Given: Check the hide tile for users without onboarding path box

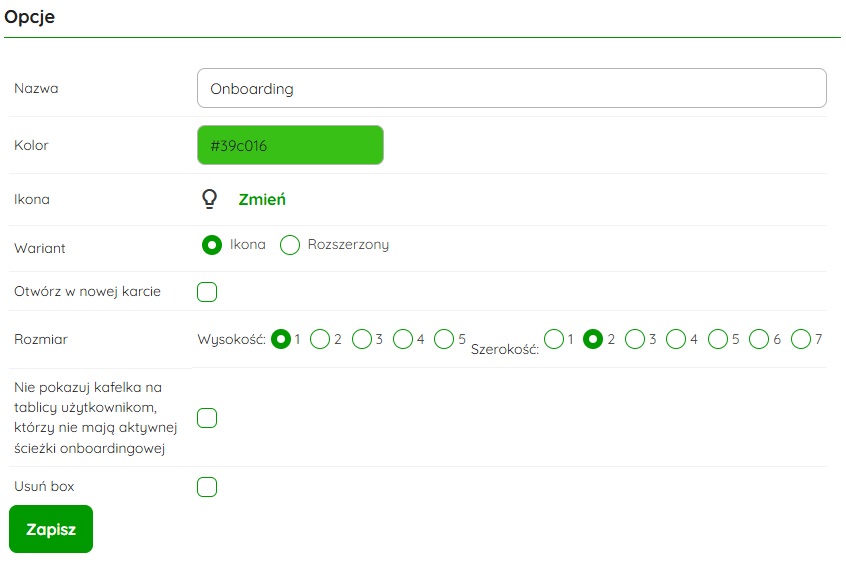Looking at the screenshot, I should (207, 418).
